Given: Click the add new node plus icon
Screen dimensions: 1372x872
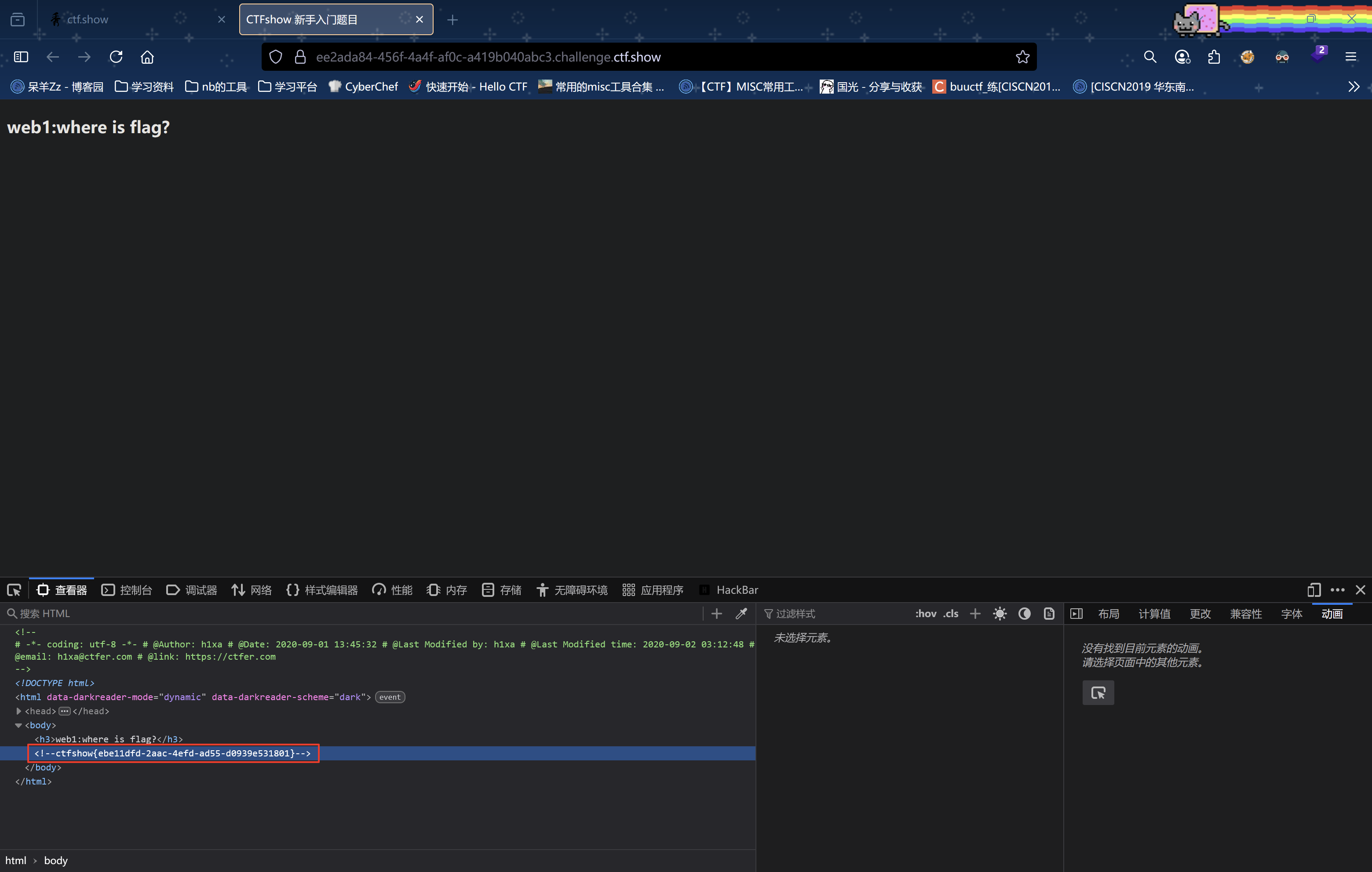Looking at the screenshot, I should tap(717, 614).
